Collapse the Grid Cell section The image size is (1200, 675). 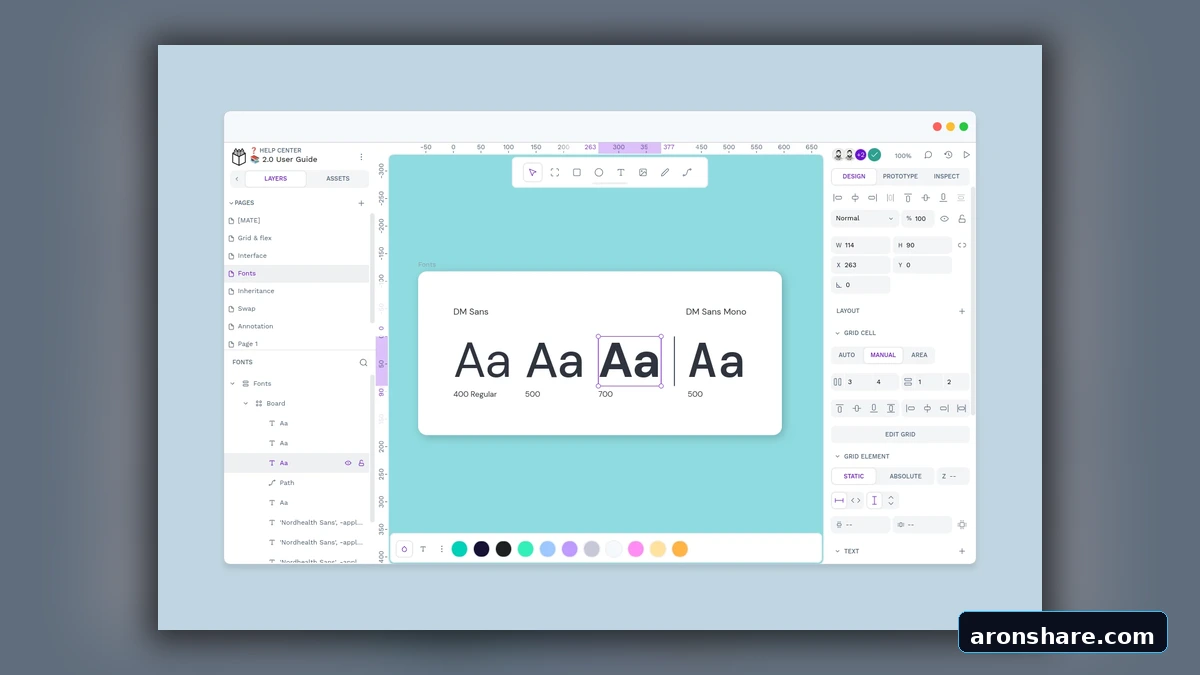(x=837, y=333)
